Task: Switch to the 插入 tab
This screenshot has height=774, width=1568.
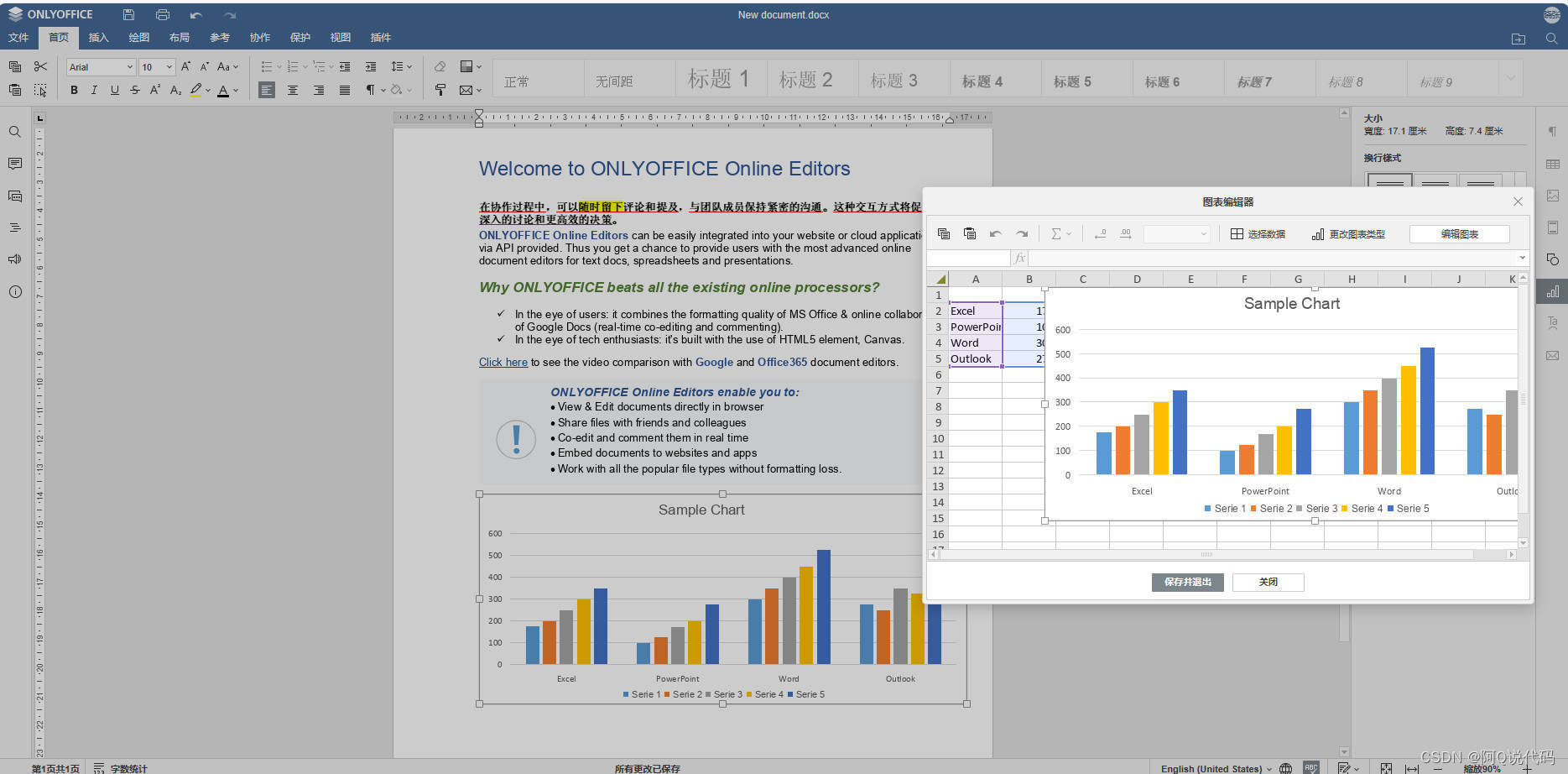Action: pos(99,37)
